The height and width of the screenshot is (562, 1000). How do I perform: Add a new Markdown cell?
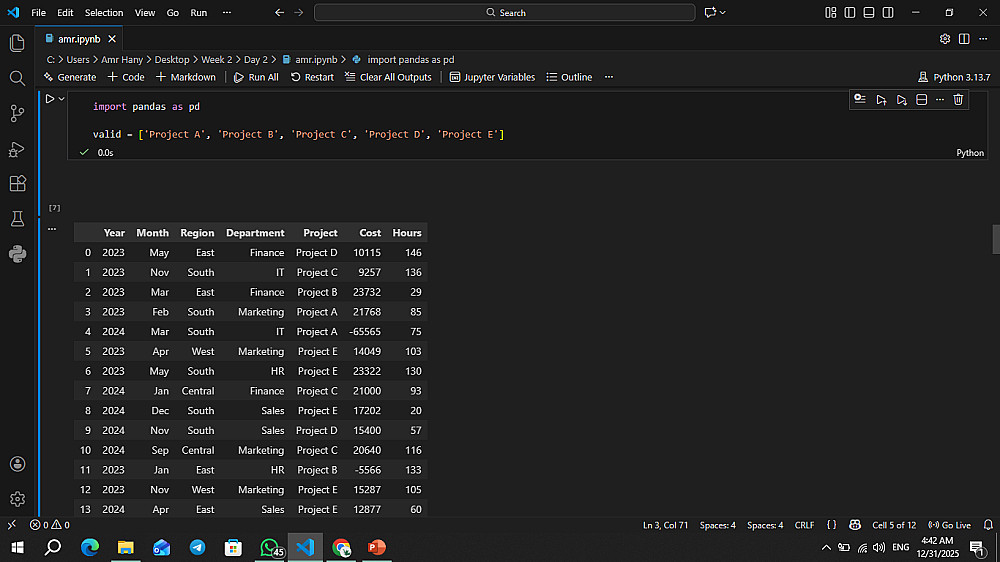click(x=186, y=77)
